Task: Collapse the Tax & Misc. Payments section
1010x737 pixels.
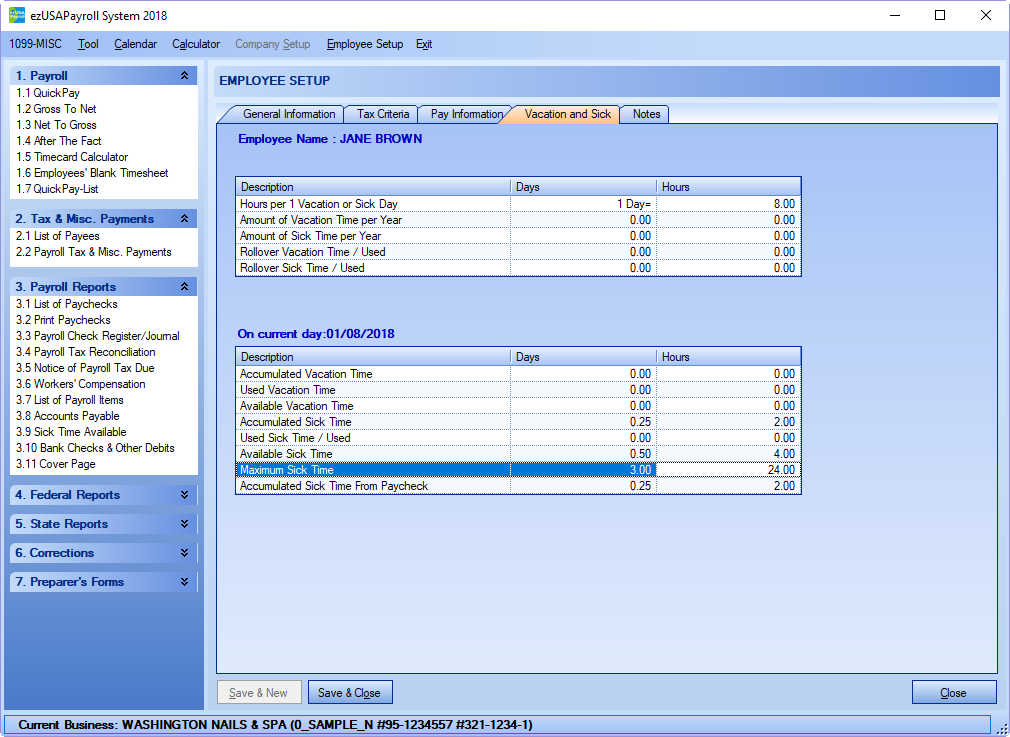Action: pyautogui.click(x=184, y=219)
